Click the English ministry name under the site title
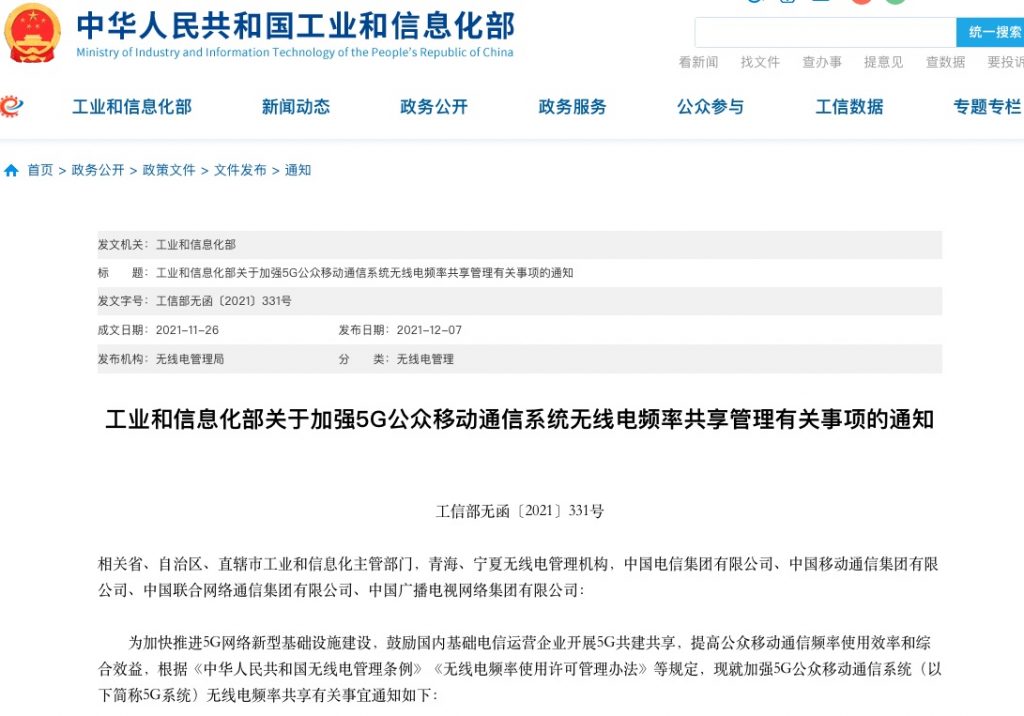The height and width of the screenshot is (716, 1024). pos(295,52)
